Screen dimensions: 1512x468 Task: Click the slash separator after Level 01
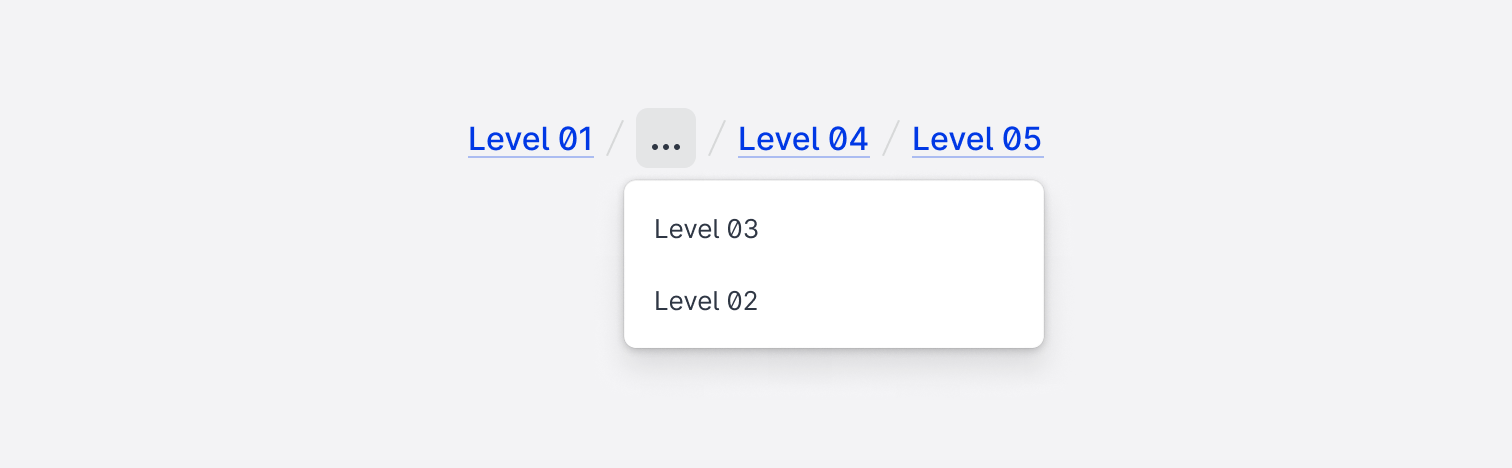(x=615, y=139)
